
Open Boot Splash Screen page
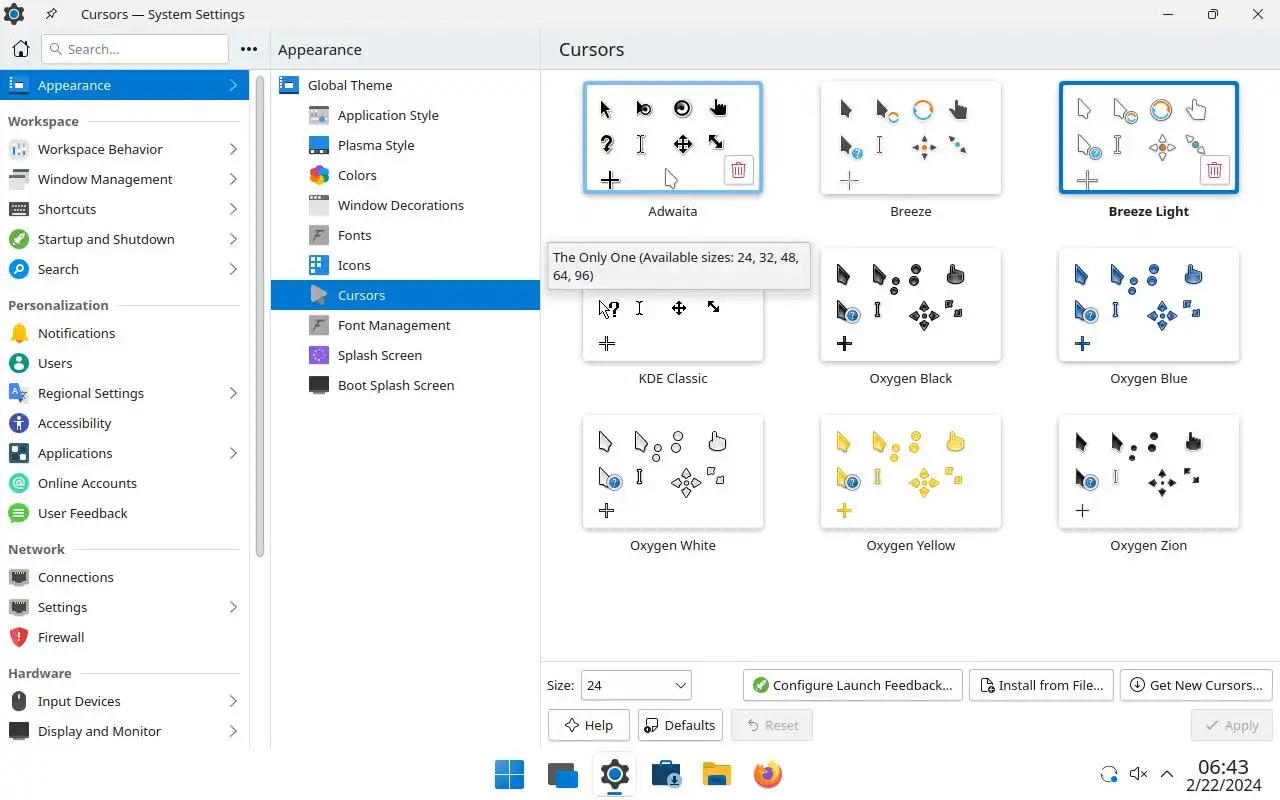[x=405, y=385]
